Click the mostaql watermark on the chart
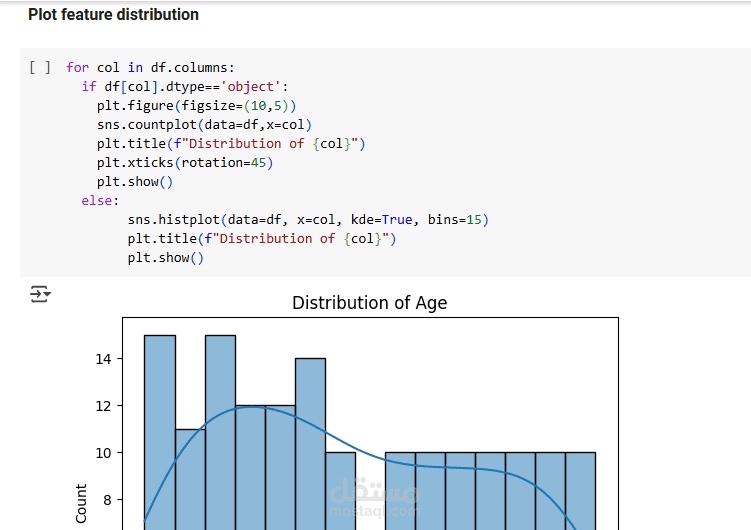The image size is (751, 530). click(375, 498)
